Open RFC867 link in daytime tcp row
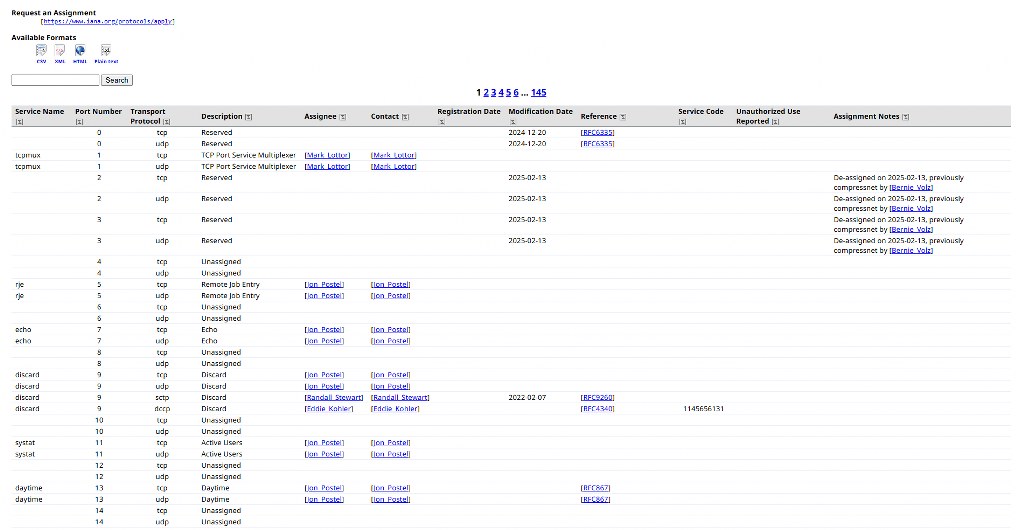The height and width of the screenshot is (530, 1024). [596, 488]
